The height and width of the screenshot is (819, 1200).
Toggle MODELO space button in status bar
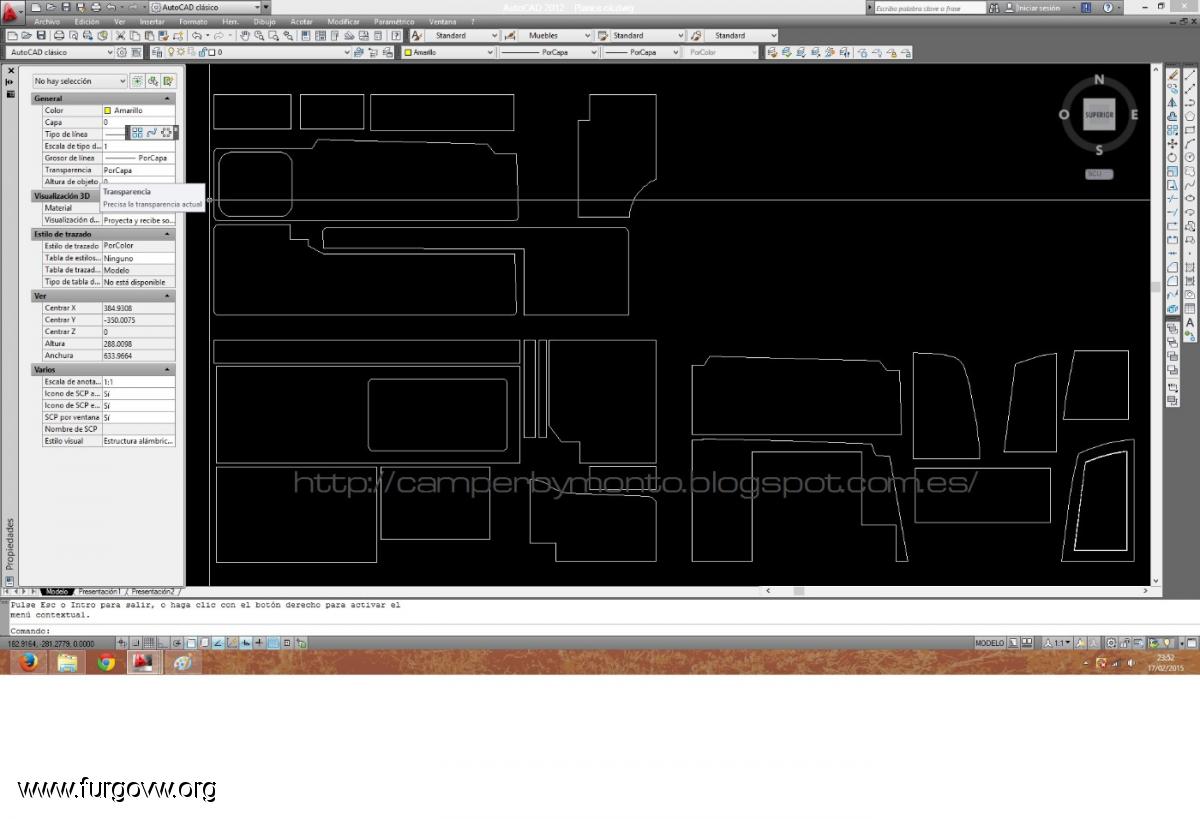click(989, 642)
